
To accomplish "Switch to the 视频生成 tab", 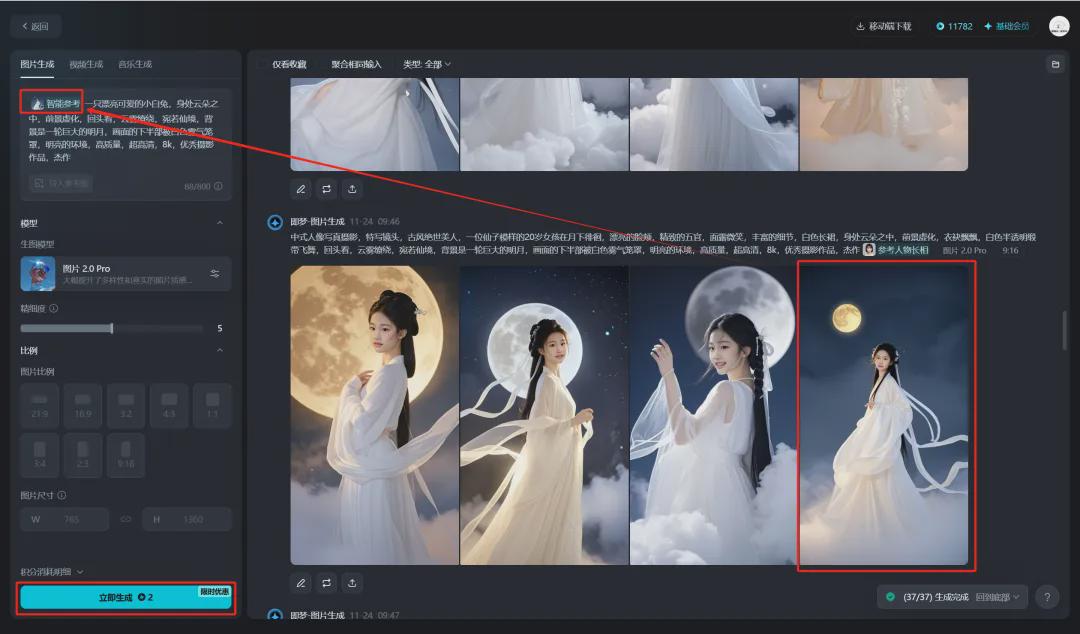I will [x=86, y=64].
